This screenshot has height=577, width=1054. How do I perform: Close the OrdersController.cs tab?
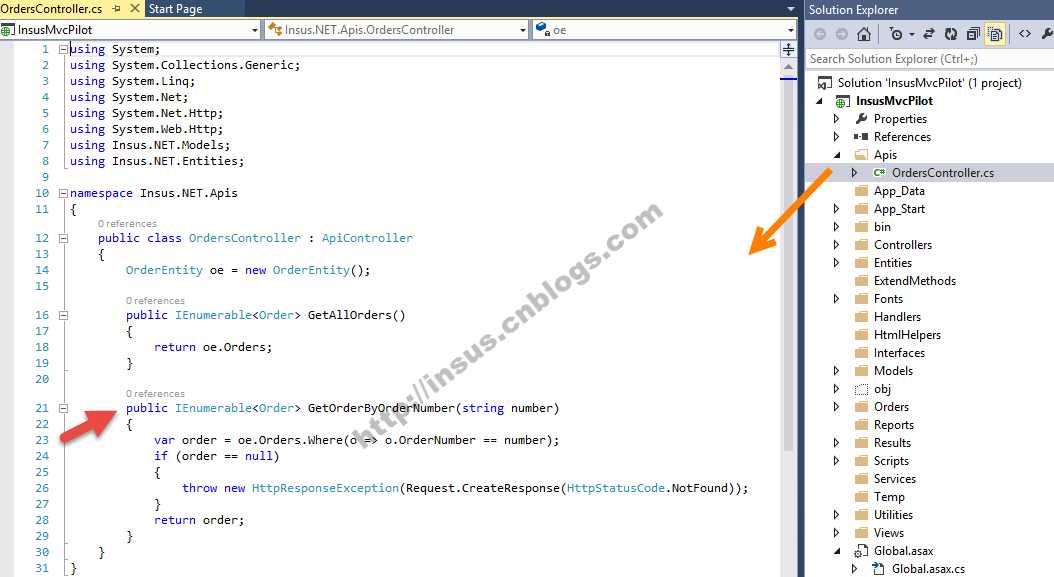[x=134, y=9]
